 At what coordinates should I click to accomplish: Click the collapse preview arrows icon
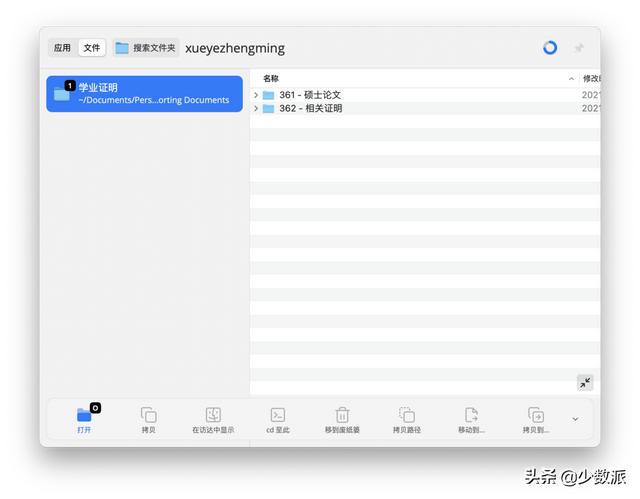[x=585, y=382]
